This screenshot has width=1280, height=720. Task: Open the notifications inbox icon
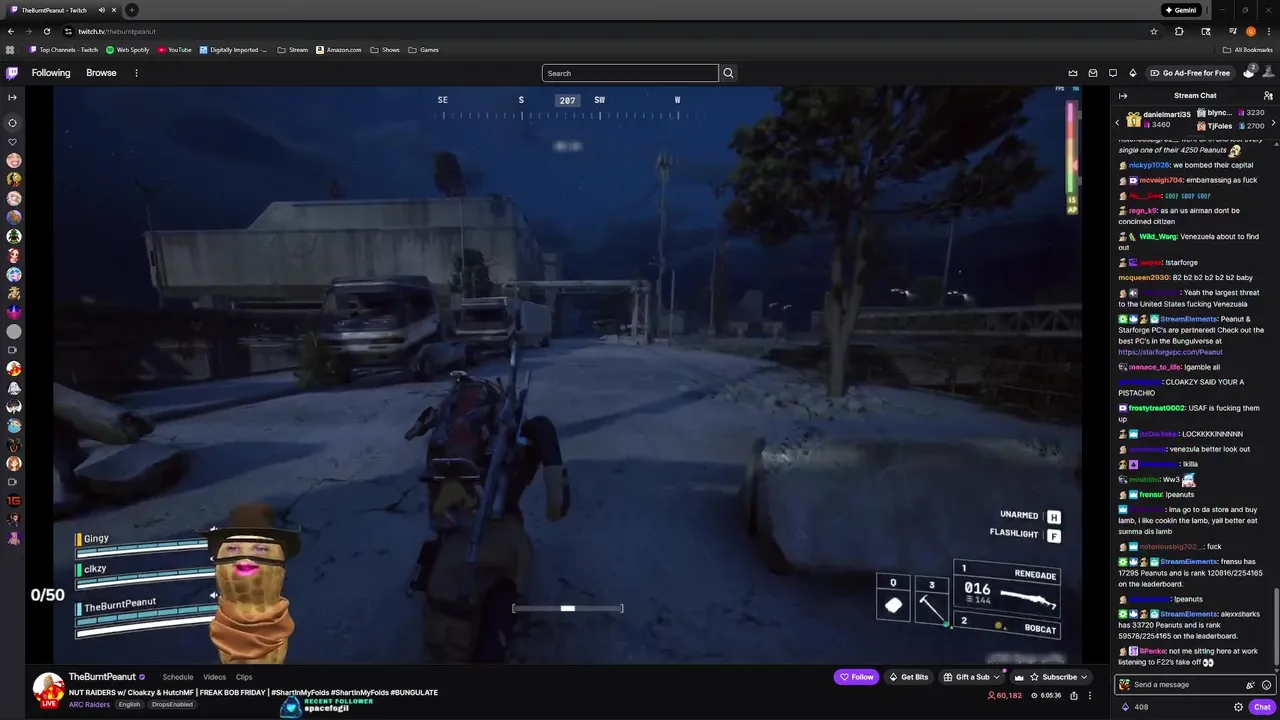pos(1093,73)
